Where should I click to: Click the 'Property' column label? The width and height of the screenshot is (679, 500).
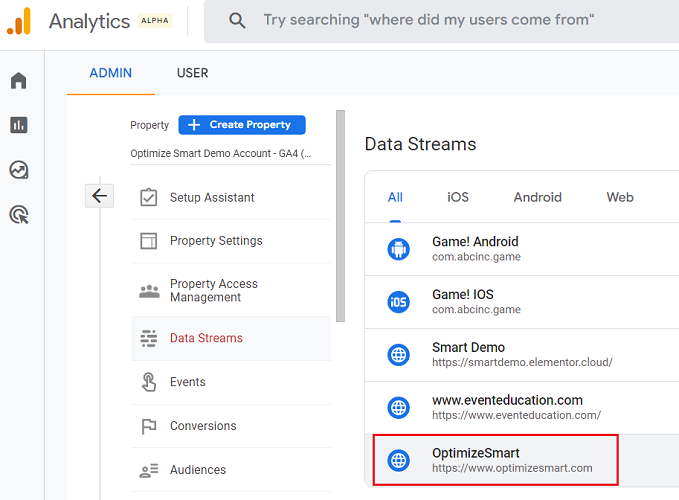[149, 125]
